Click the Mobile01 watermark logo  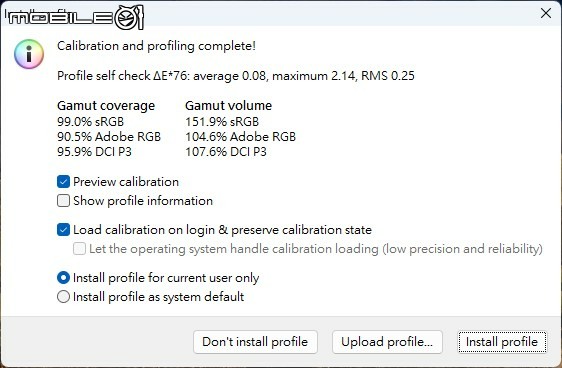click(74, 17)
